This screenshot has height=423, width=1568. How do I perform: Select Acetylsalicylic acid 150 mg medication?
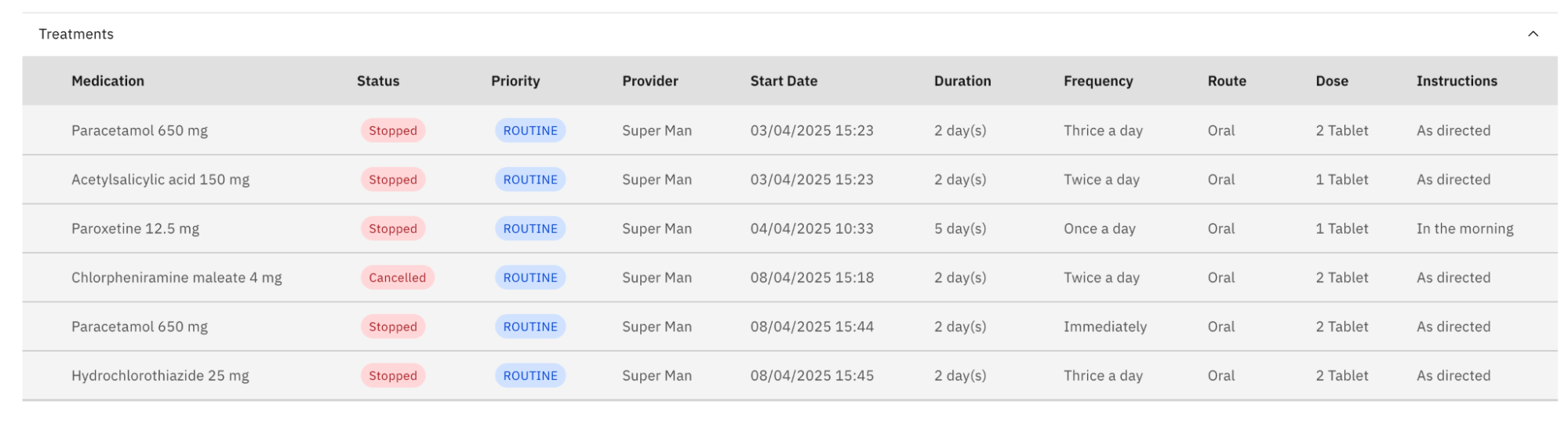point(160,180)
